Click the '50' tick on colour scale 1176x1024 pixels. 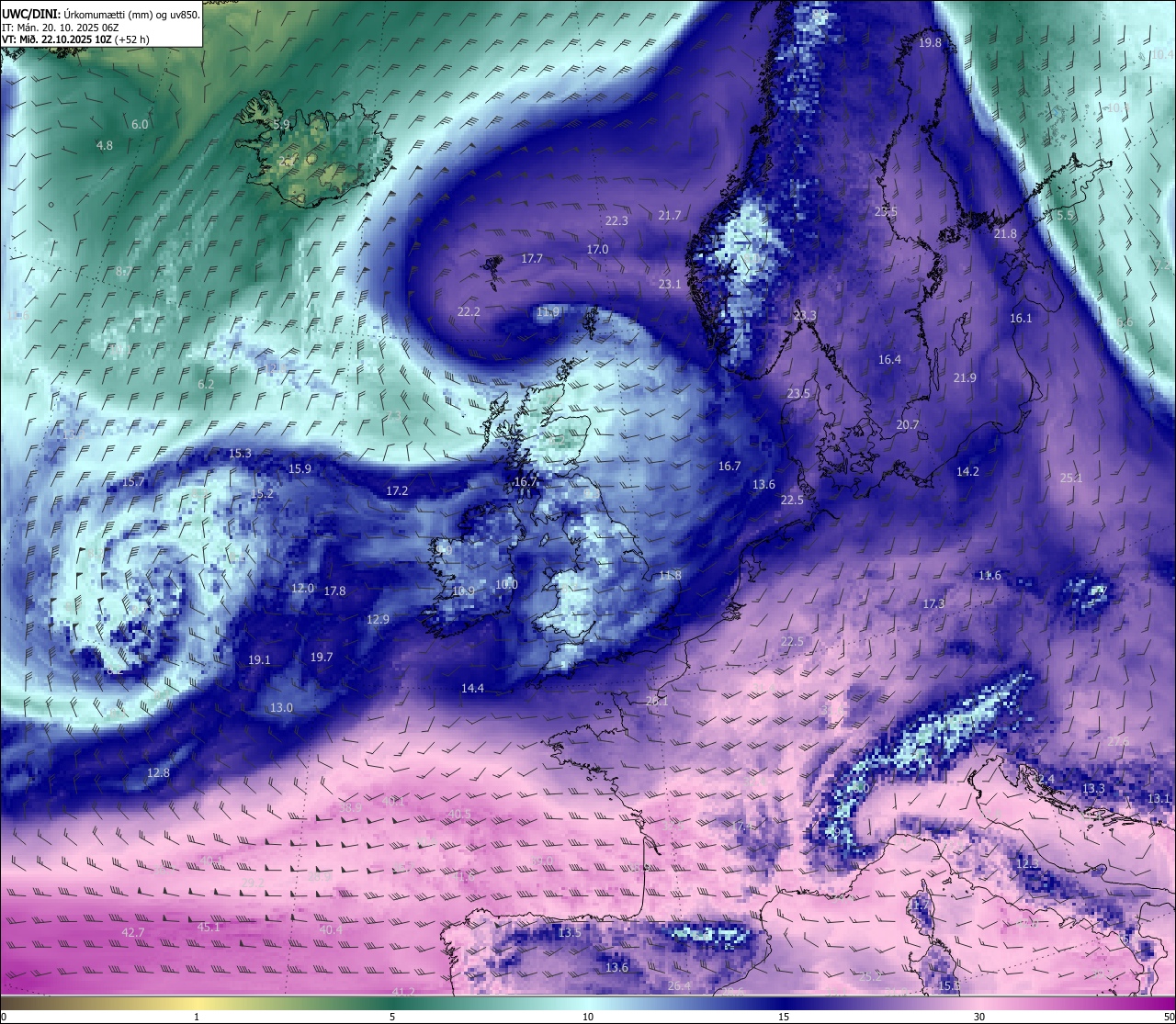tap(1169, 1017)
